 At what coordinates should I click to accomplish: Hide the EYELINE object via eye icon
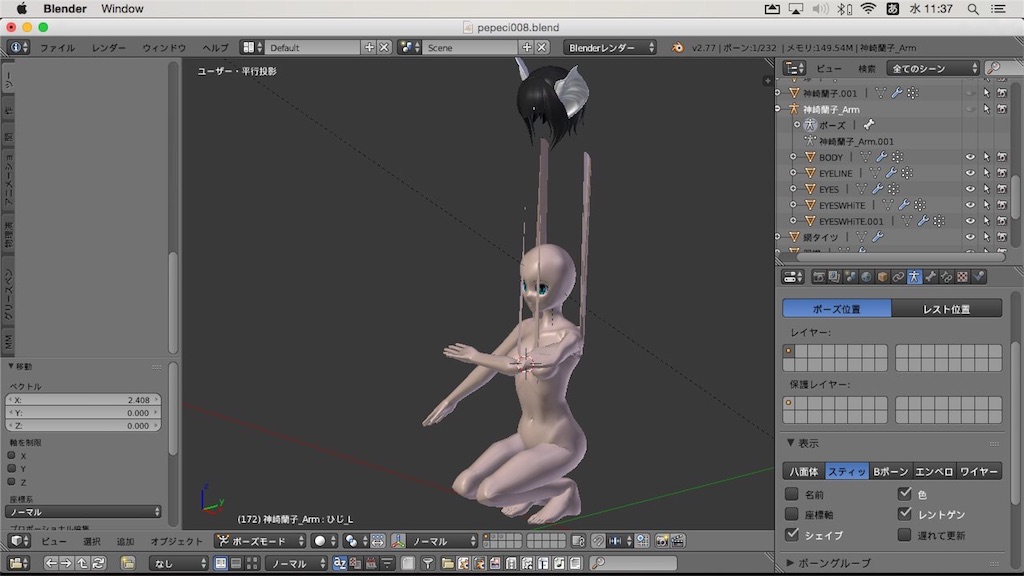(970, 173)
